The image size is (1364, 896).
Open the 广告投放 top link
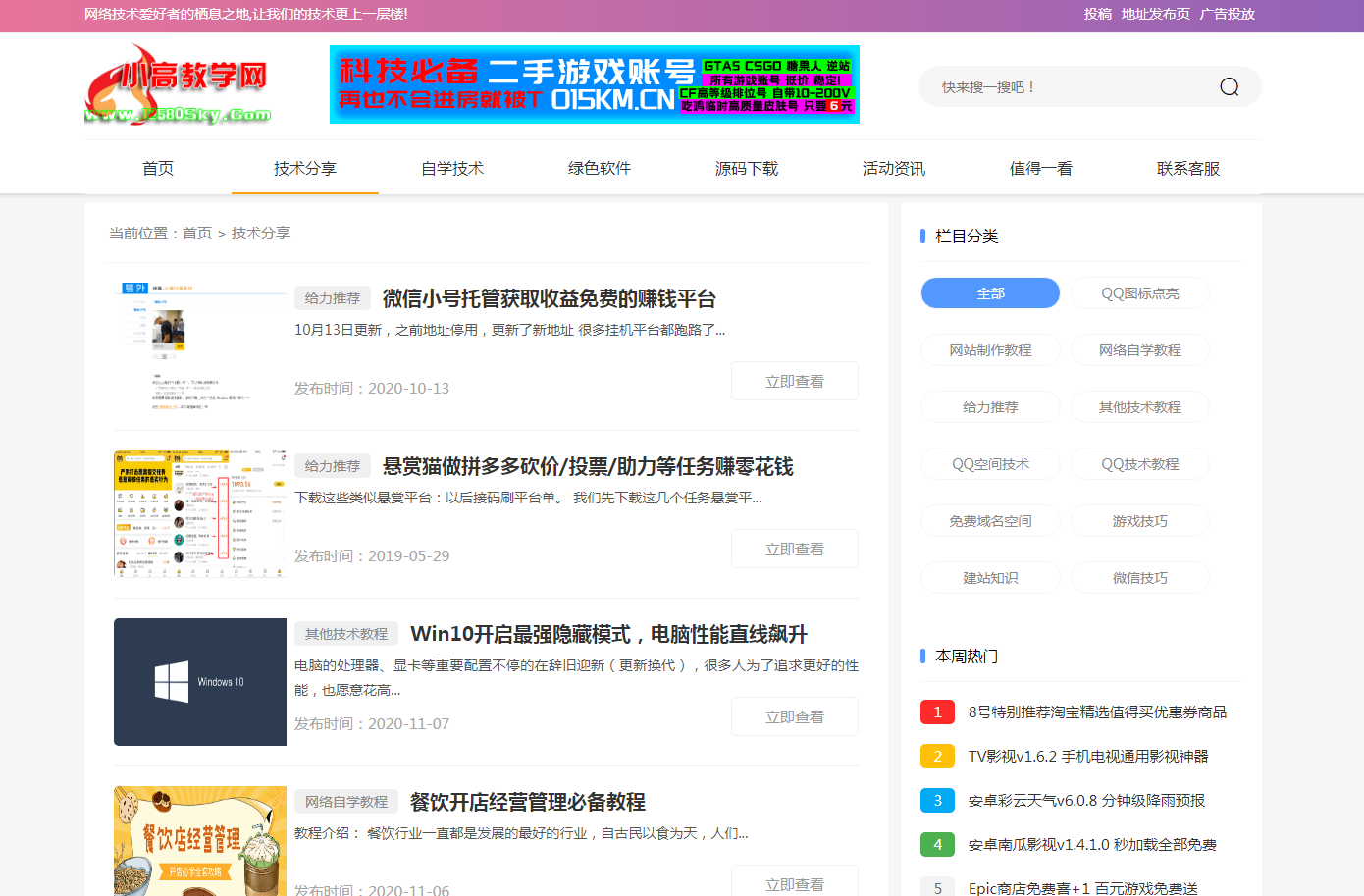point(1227,14)
